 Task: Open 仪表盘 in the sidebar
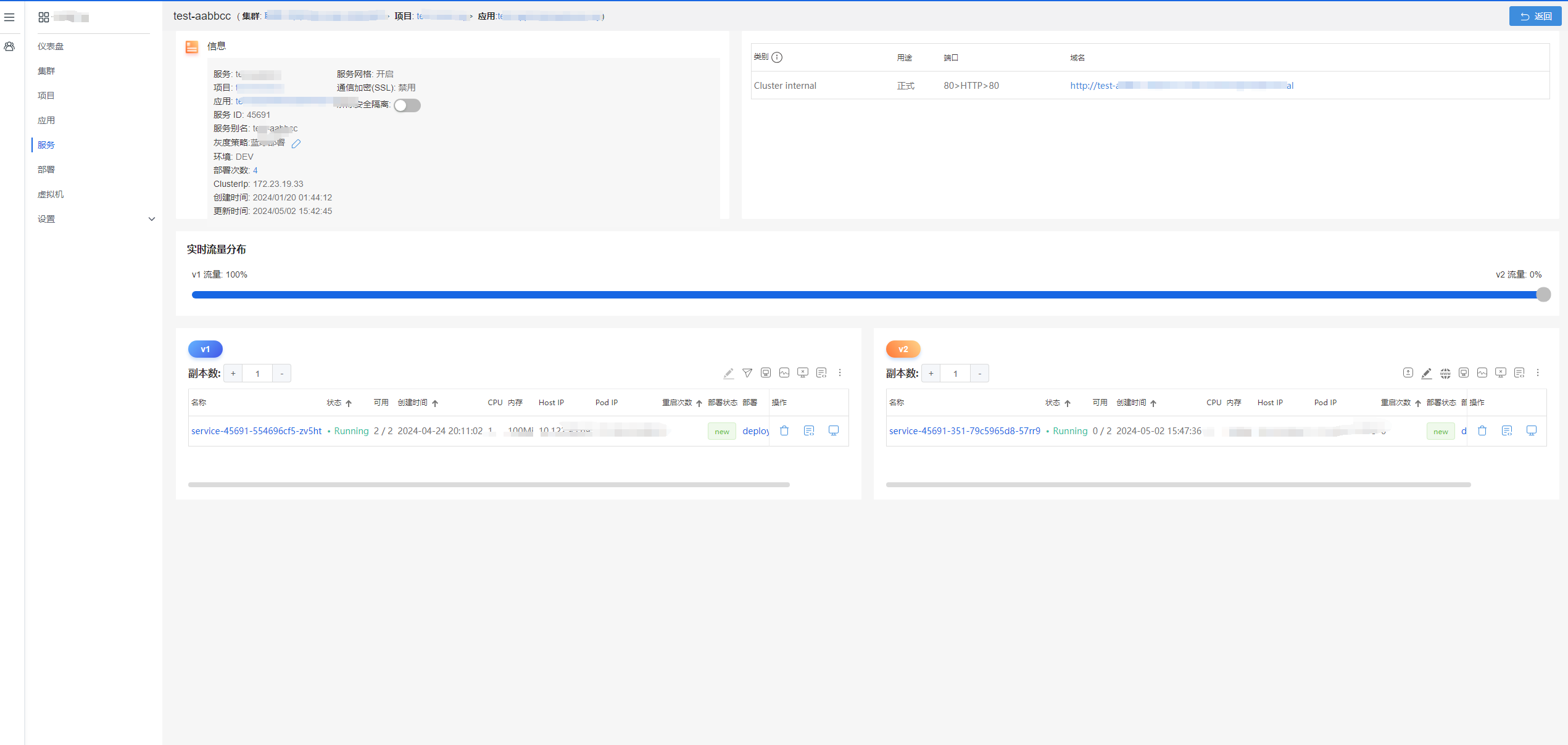point(51,46)
